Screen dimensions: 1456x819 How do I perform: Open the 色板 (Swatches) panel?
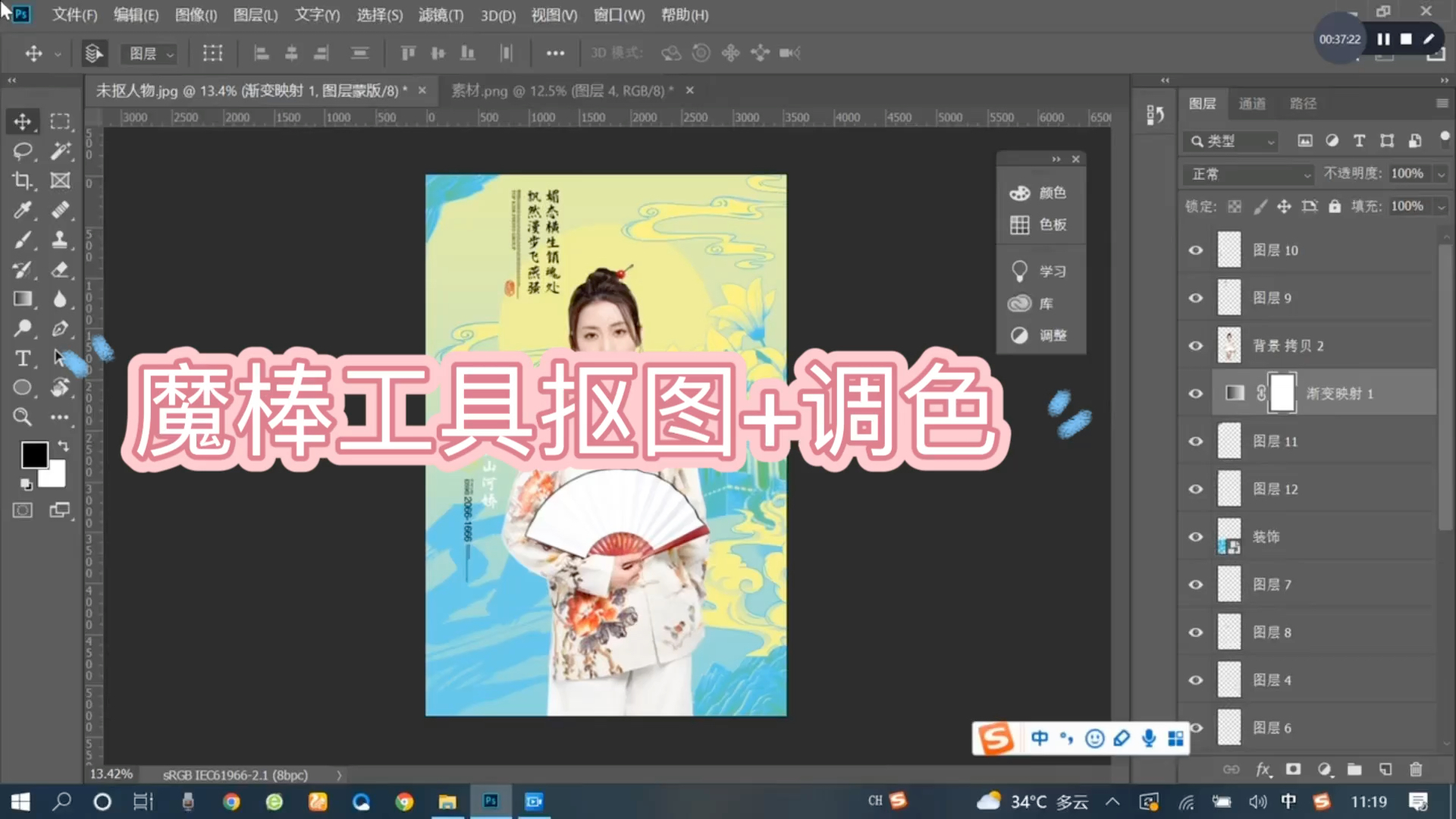1040,224
